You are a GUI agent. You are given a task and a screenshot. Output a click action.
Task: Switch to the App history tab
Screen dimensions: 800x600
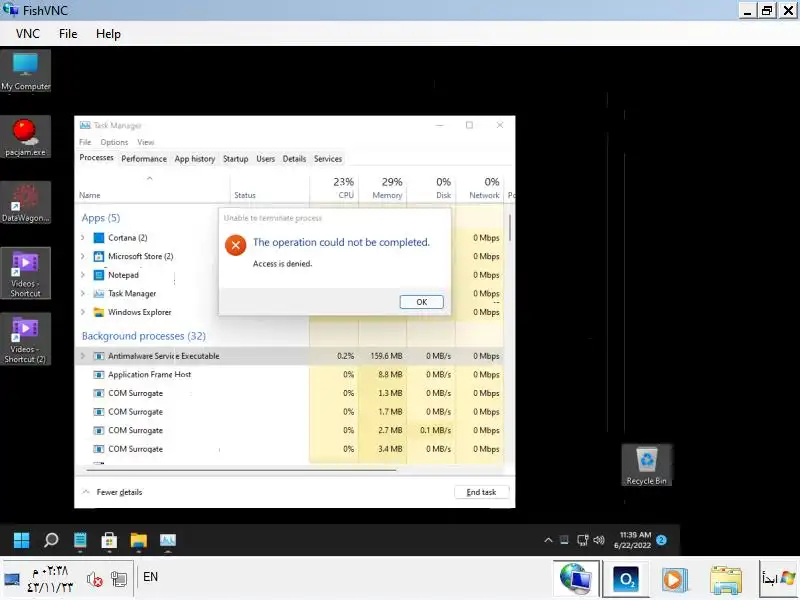coord(195,159)
